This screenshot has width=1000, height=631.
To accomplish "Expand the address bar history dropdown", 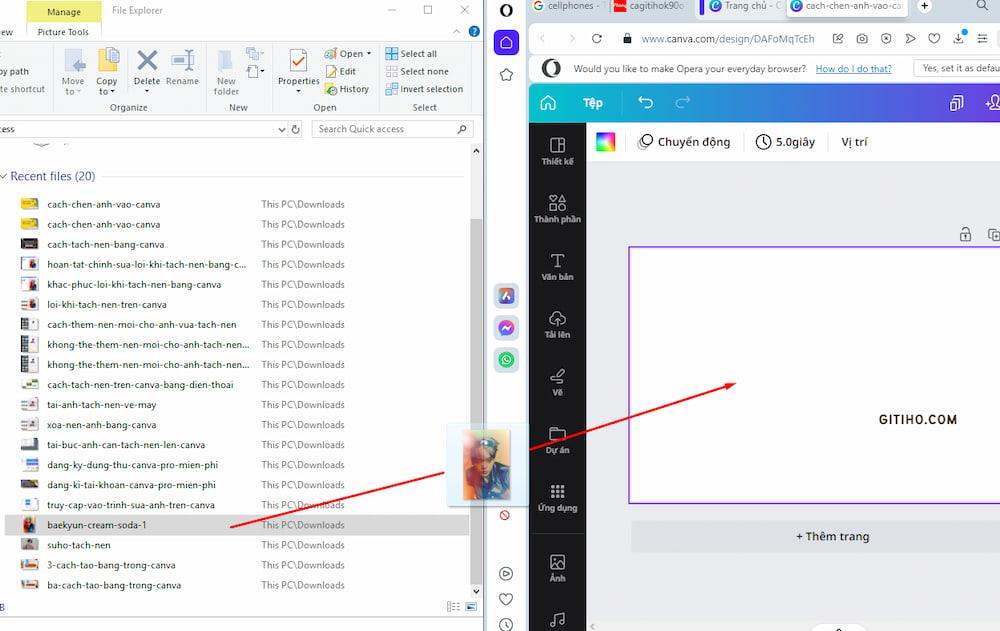I will (282, 129).
